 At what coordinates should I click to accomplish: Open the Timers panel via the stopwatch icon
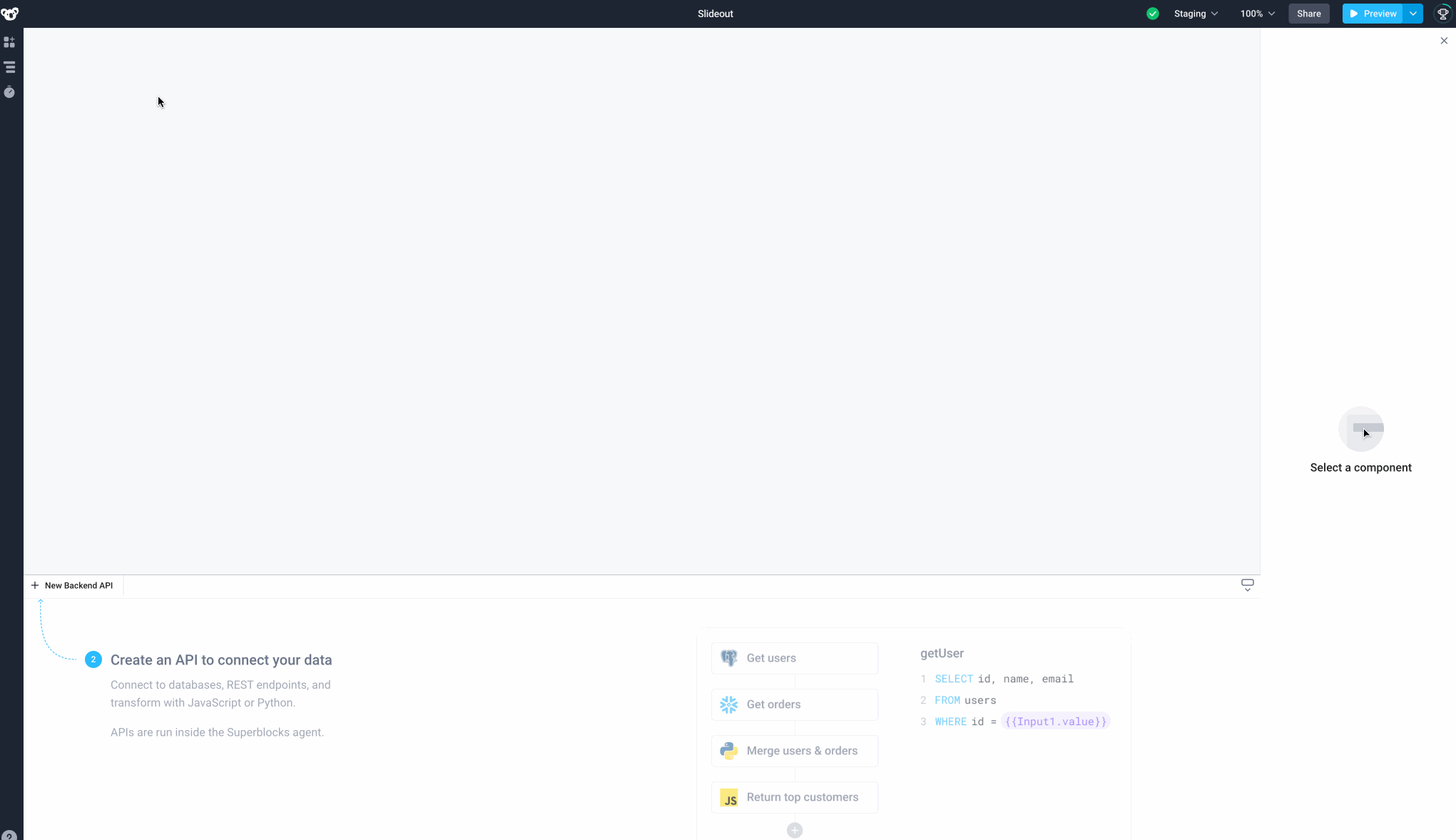point(10,92)
